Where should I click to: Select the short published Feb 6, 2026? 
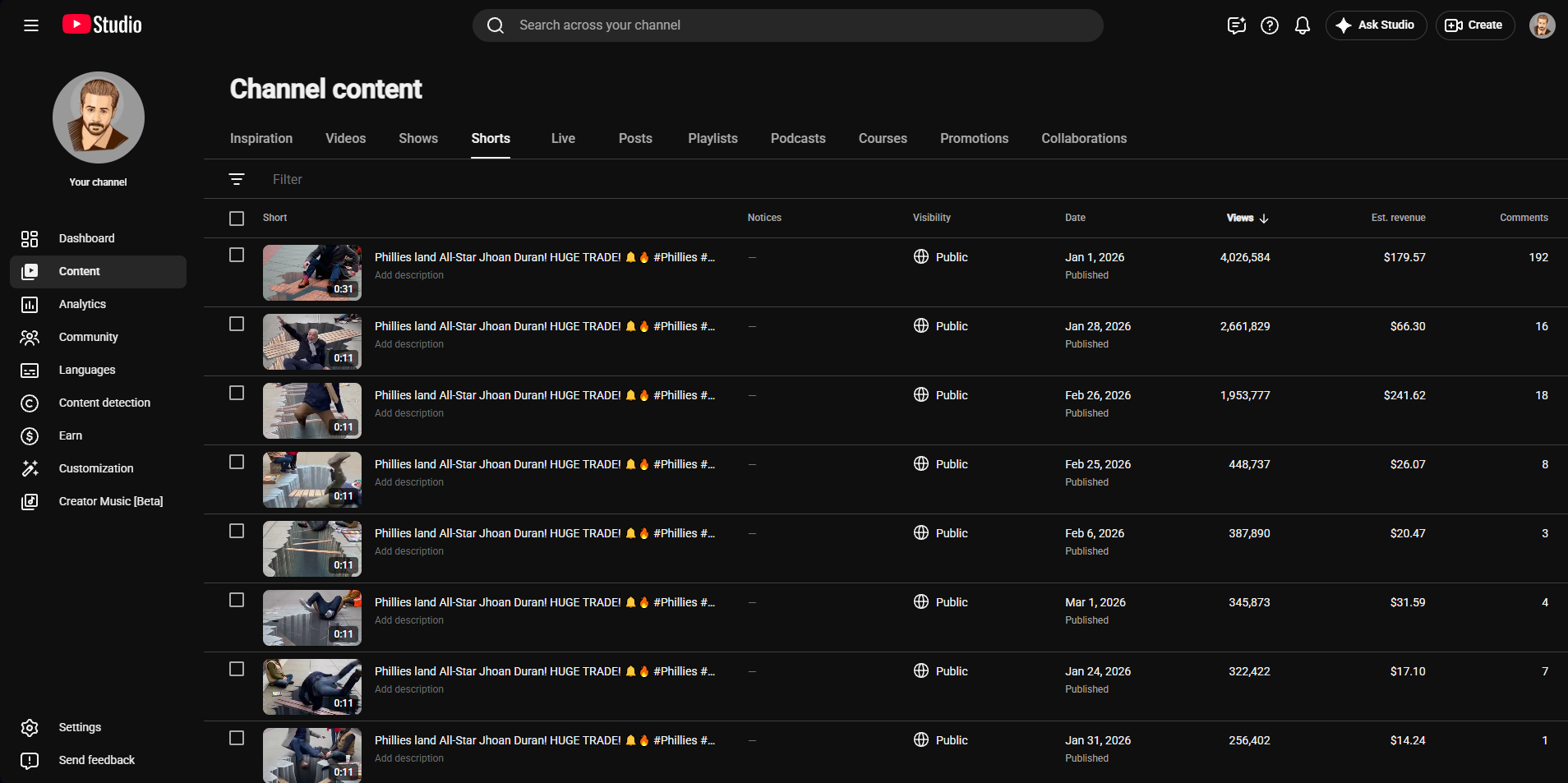[237, 531]
